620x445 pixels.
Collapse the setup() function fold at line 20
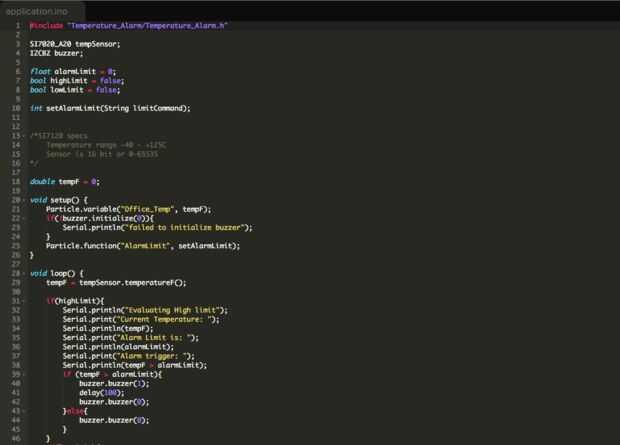(24, 200)
